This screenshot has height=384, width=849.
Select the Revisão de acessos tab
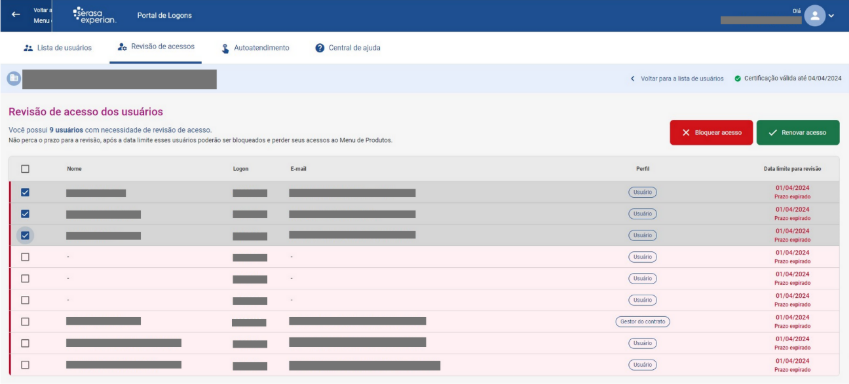pyautogui.click(x=156, y=47)
